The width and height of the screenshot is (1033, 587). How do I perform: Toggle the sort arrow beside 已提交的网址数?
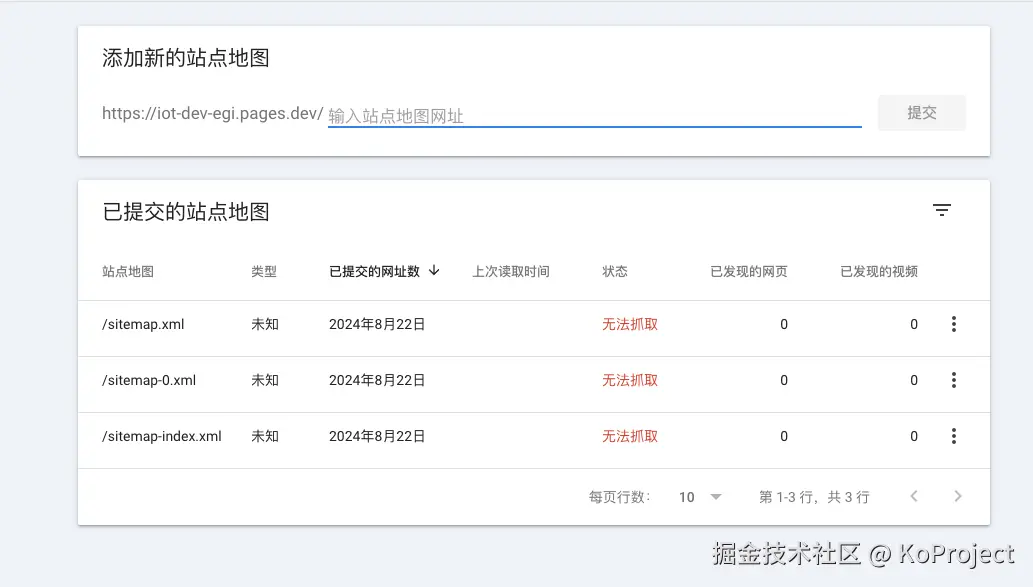[434, 271]
